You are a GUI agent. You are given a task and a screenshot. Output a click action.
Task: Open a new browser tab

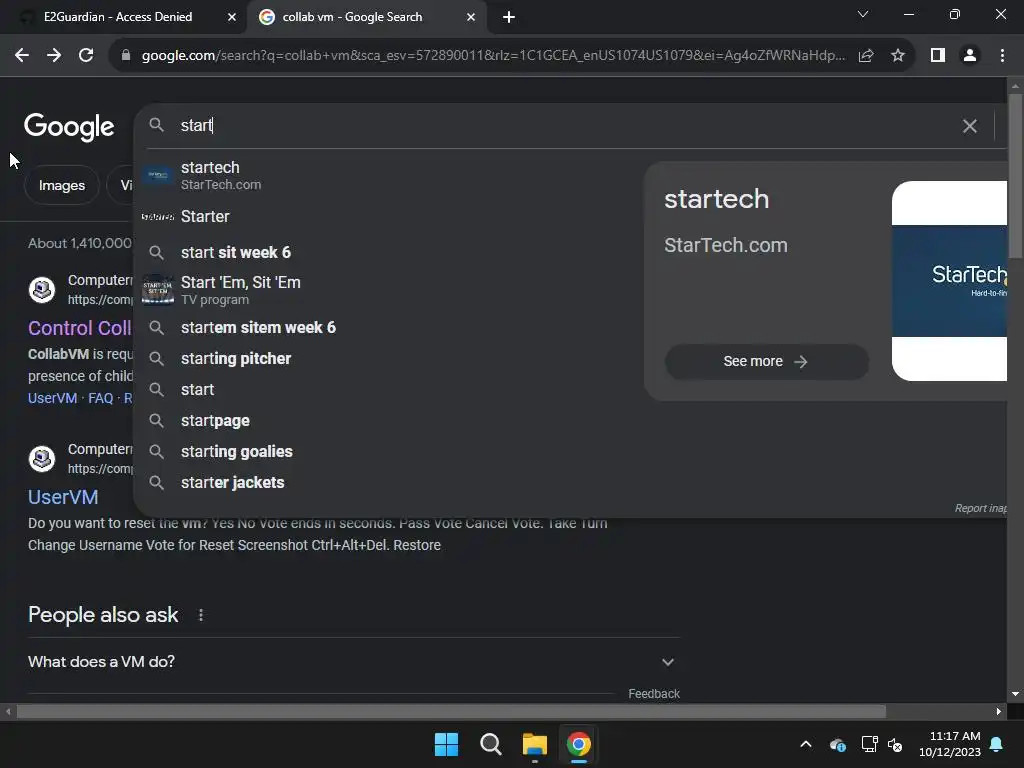(x=509, y=17)
